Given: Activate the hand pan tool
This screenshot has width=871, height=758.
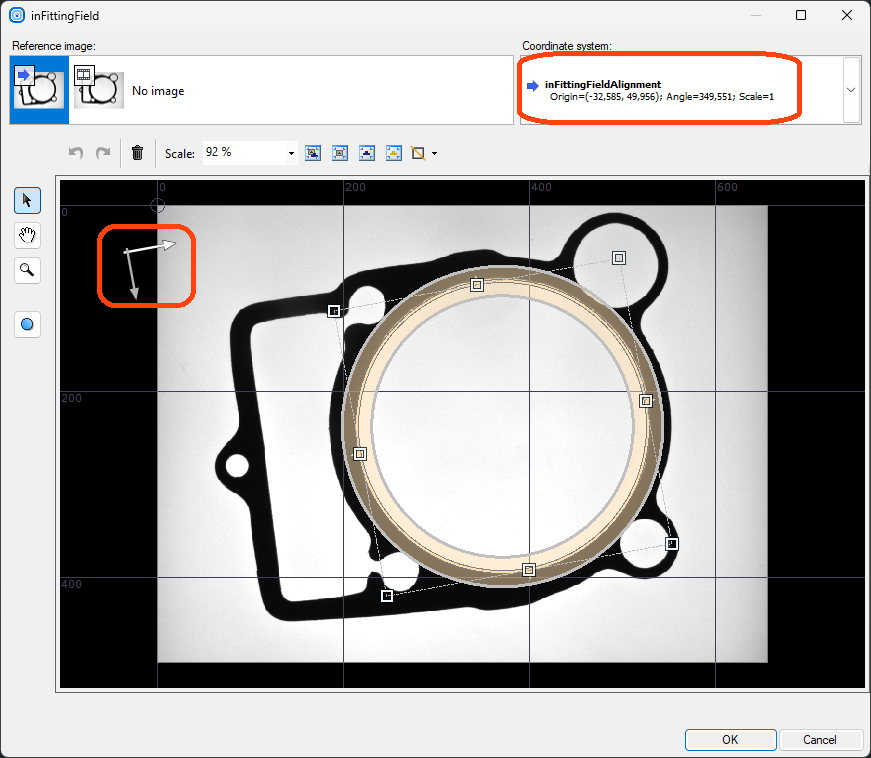Looking at the screenshot, I should 27,235.
